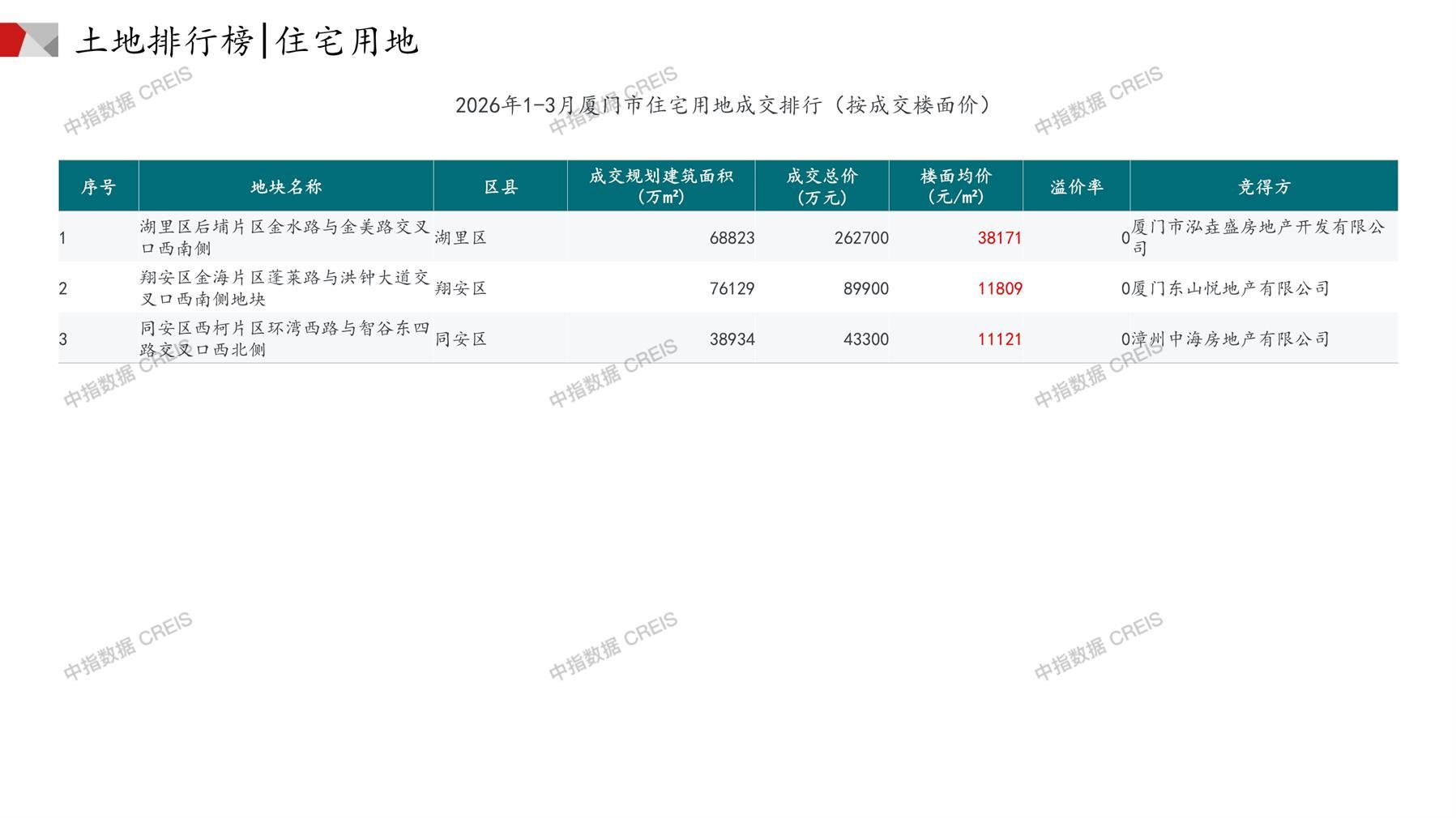
Task: Select the 漳州中海房地产有限公司 winner cell
Action: coord(1230,339)
